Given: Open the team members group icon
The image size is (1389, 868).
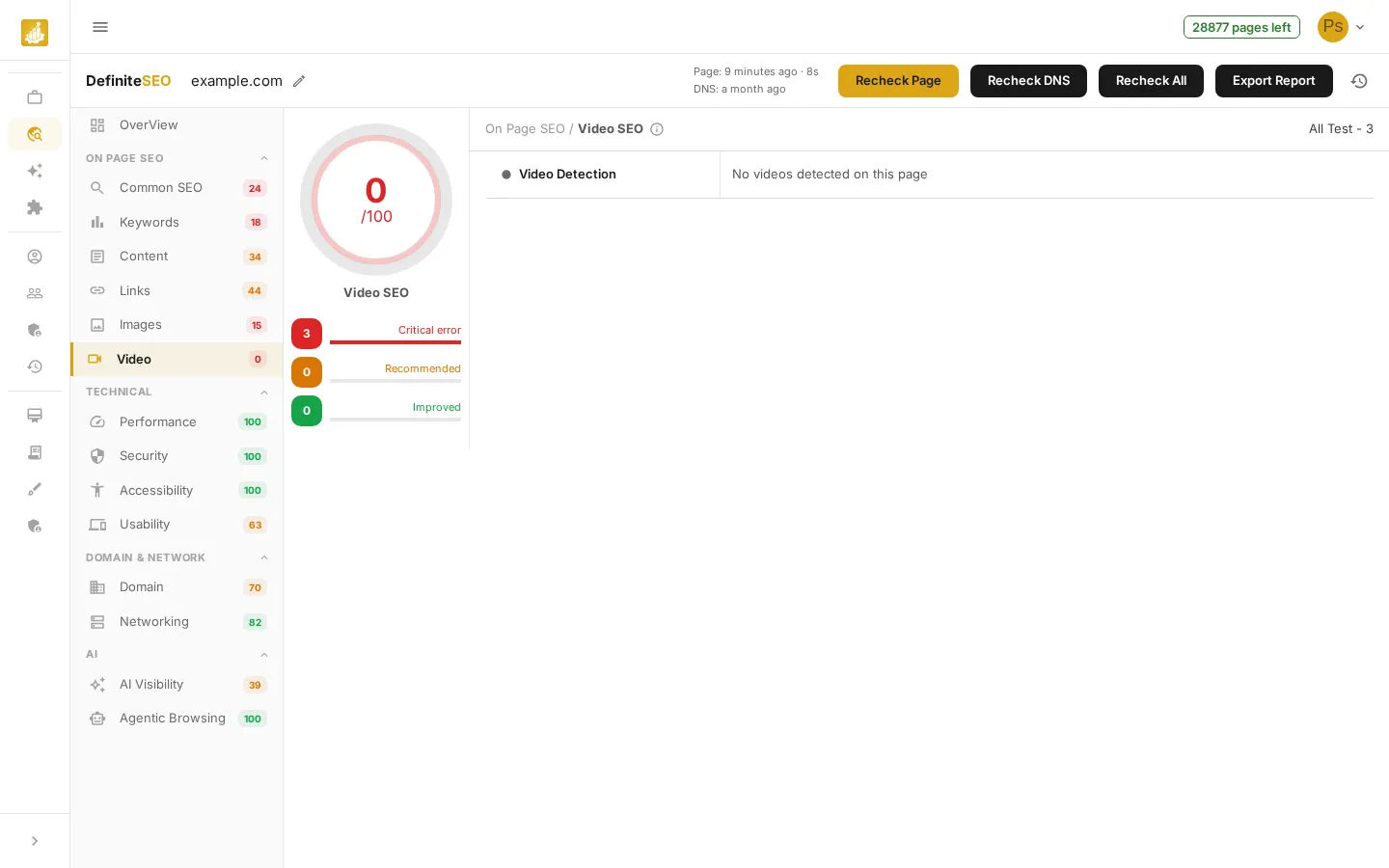Looking at the screenshot, I should click(x=35, y=293).
